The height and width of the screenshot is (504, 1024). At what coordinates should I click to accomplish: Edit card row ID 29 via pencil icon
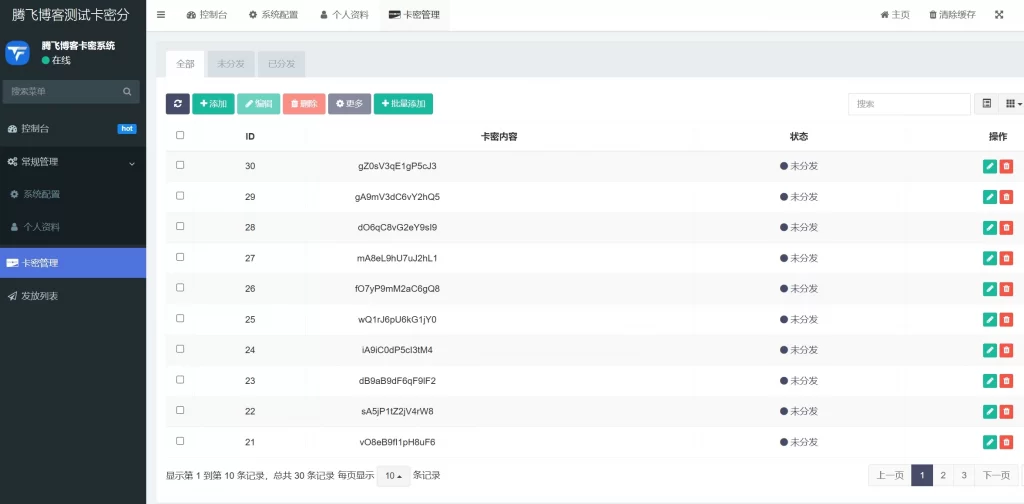tap(990, 197)
